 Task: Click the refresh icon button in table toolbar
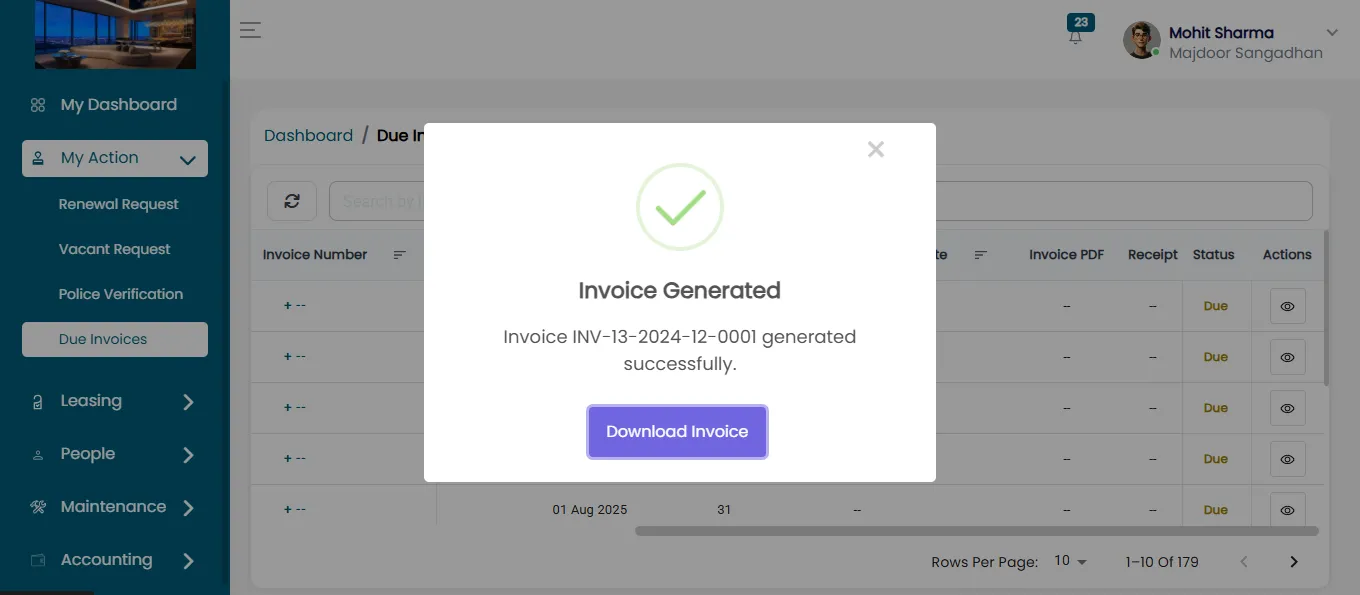coord(292,201)
